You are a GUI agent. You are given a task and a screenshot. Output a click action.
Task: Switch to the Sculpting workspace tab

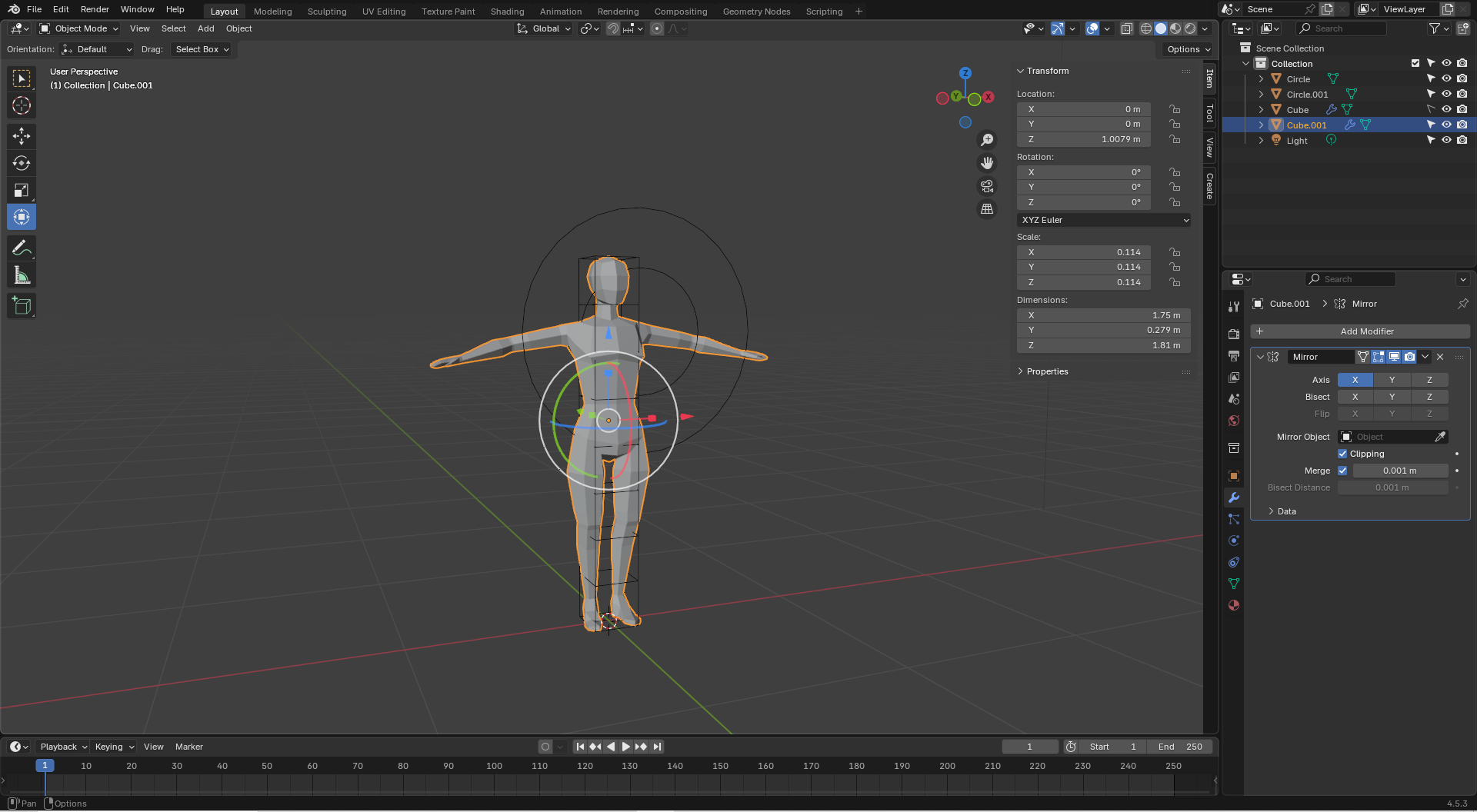327,12
